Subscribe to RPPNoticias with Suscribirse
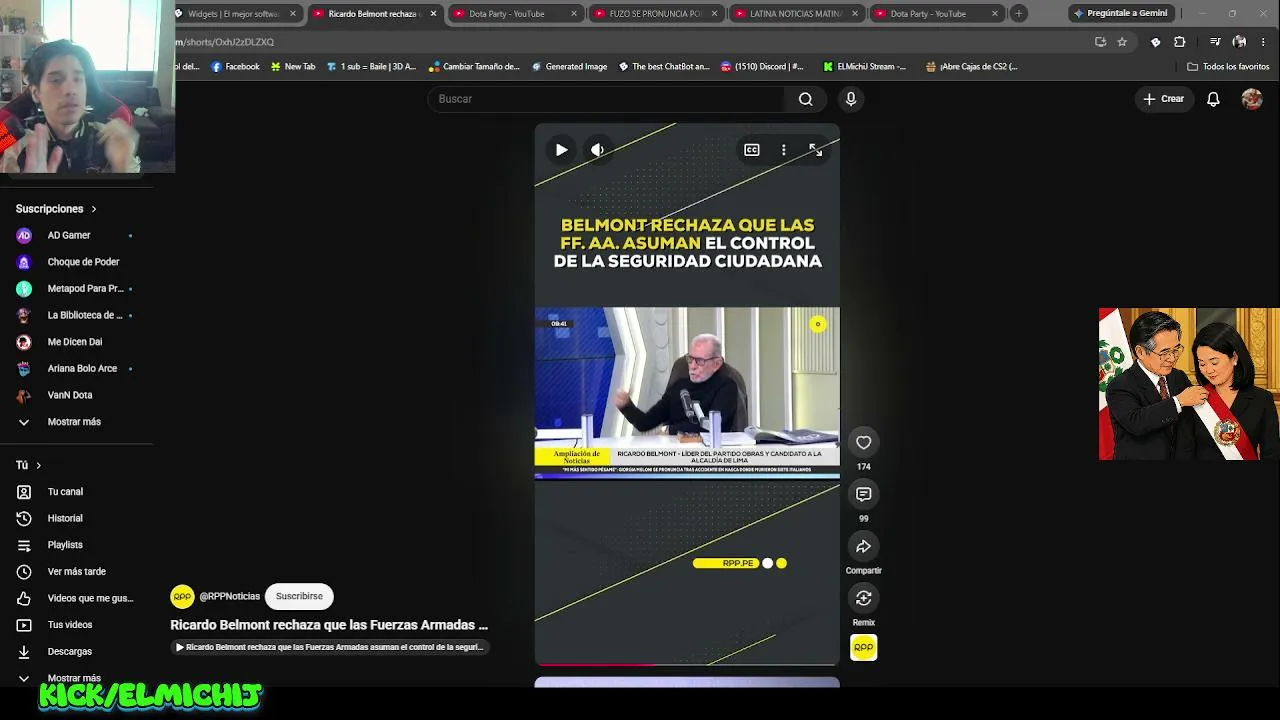The image size is (1280, 720). click(x=299, y=596)
